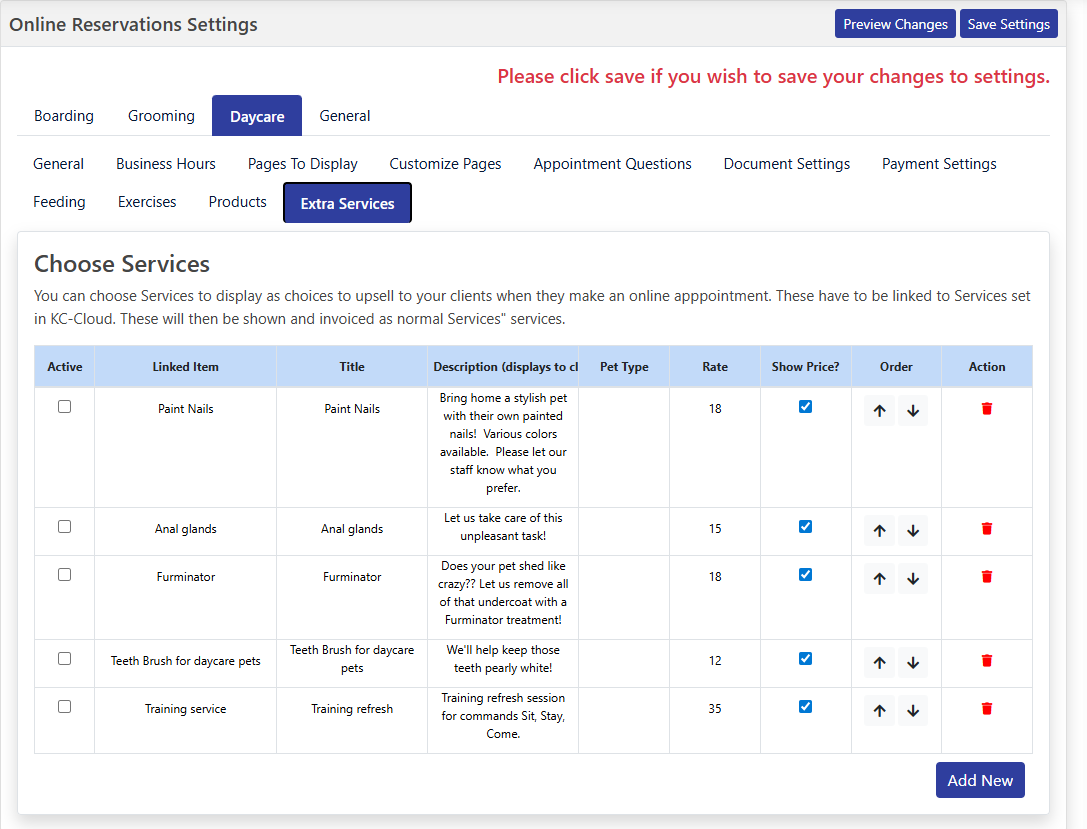Delete the Paint Nails service
This screenshot has height=829, width=1087.
coord(986,409)
